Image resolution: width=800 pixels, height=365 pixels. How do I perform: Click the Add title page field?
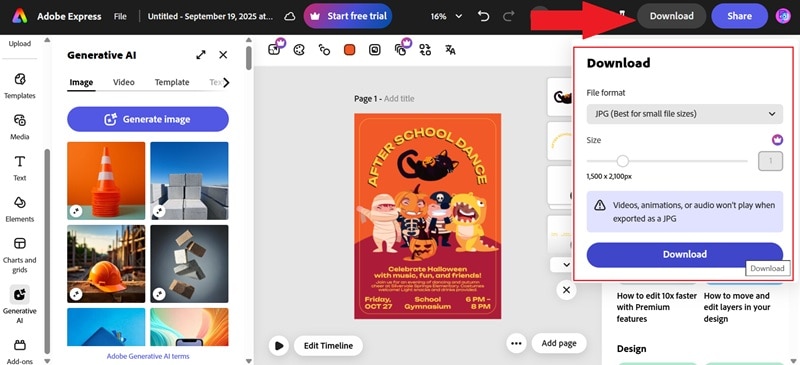pos(399,99)
